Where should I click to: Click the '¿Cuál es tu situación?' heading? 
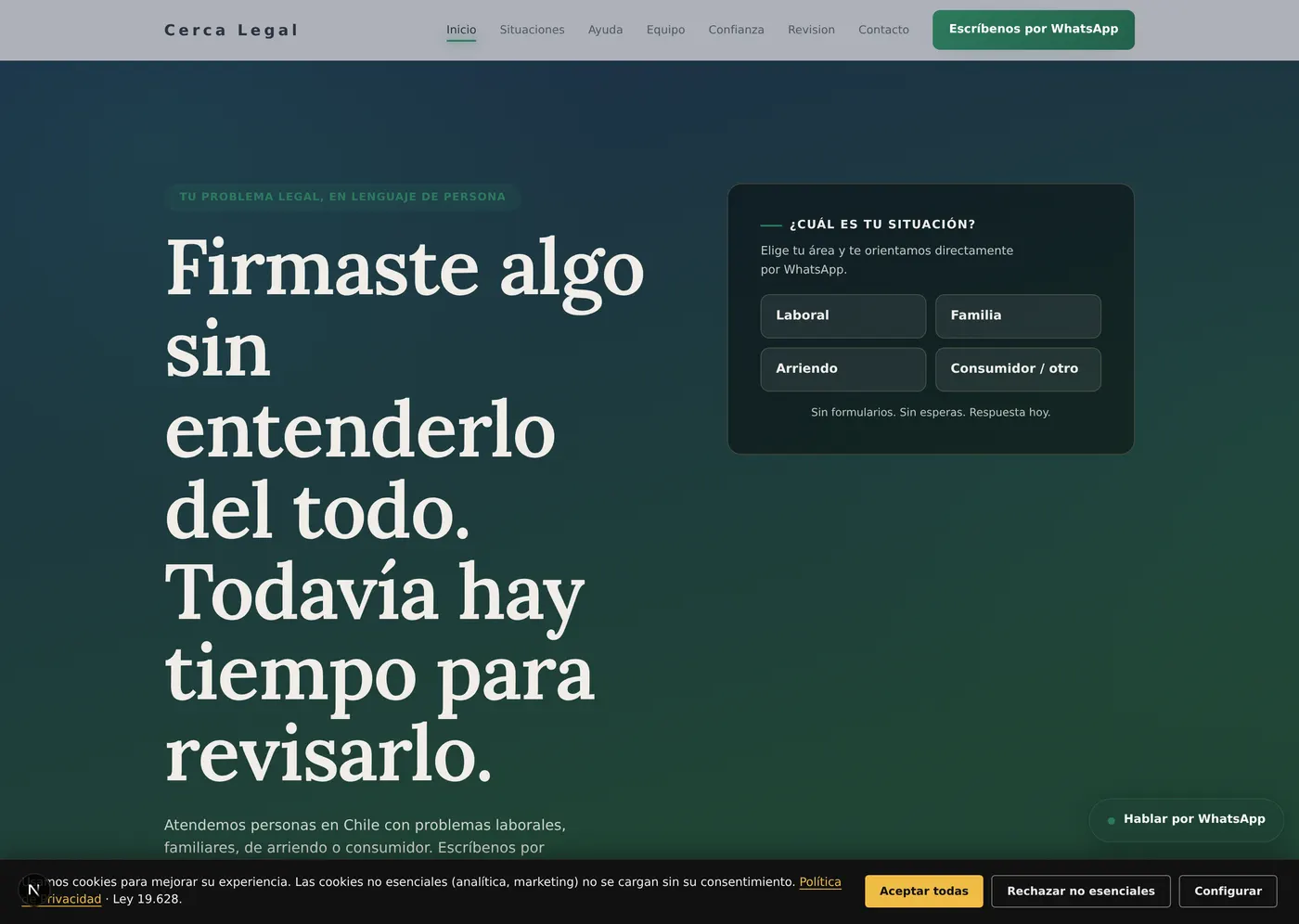pyautogui.click(x=882, y=225)
